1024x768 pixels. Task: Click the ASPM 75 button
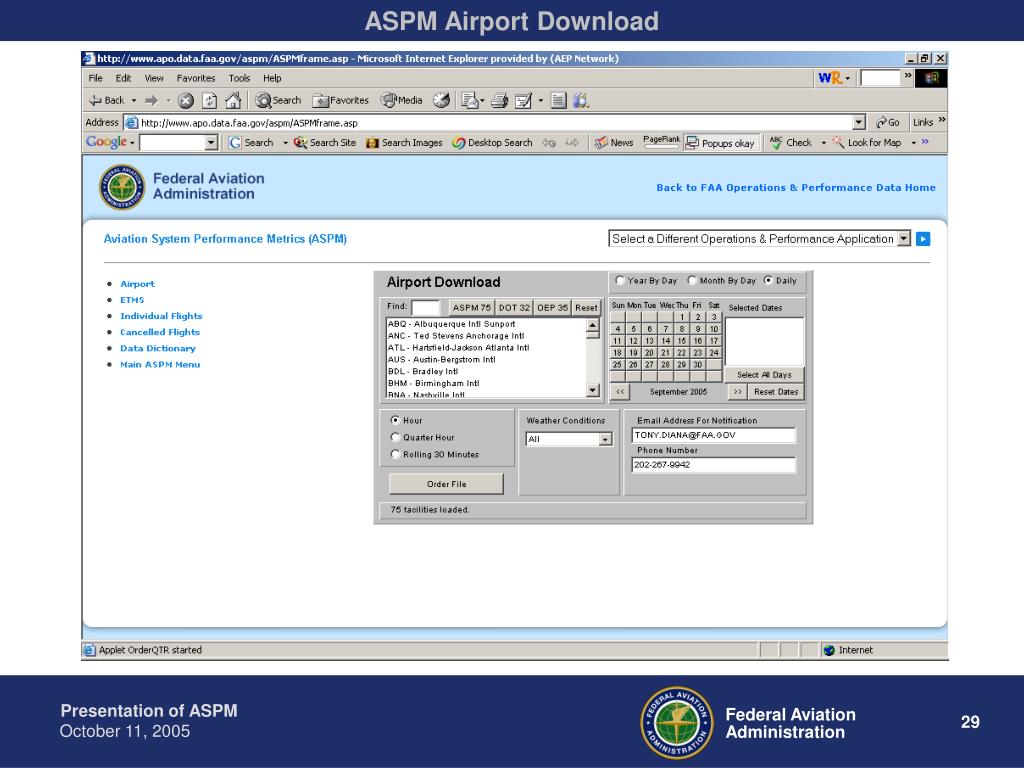(x=472, y=308)
